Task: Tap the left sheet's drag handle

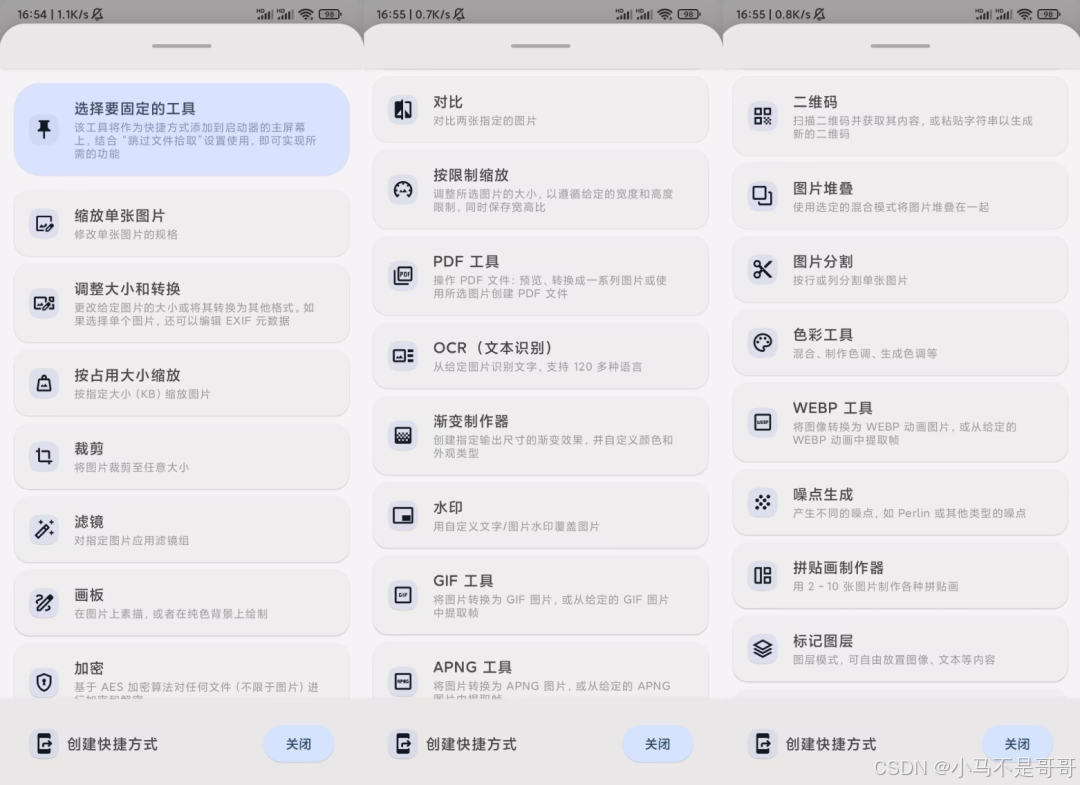Action: (x=181, y=46)
